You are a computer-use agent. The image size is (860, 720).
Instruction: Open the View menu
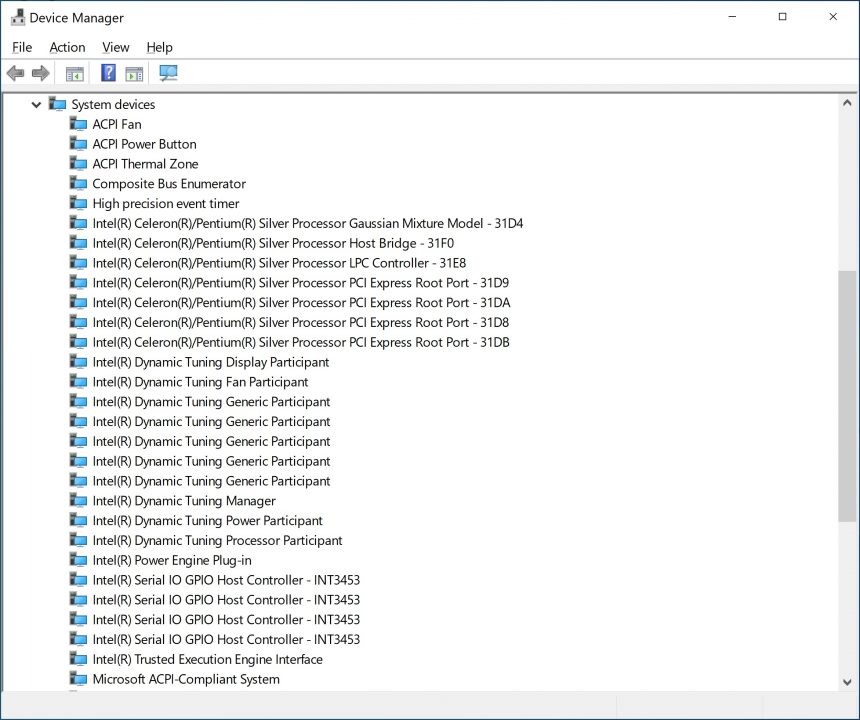116,47
